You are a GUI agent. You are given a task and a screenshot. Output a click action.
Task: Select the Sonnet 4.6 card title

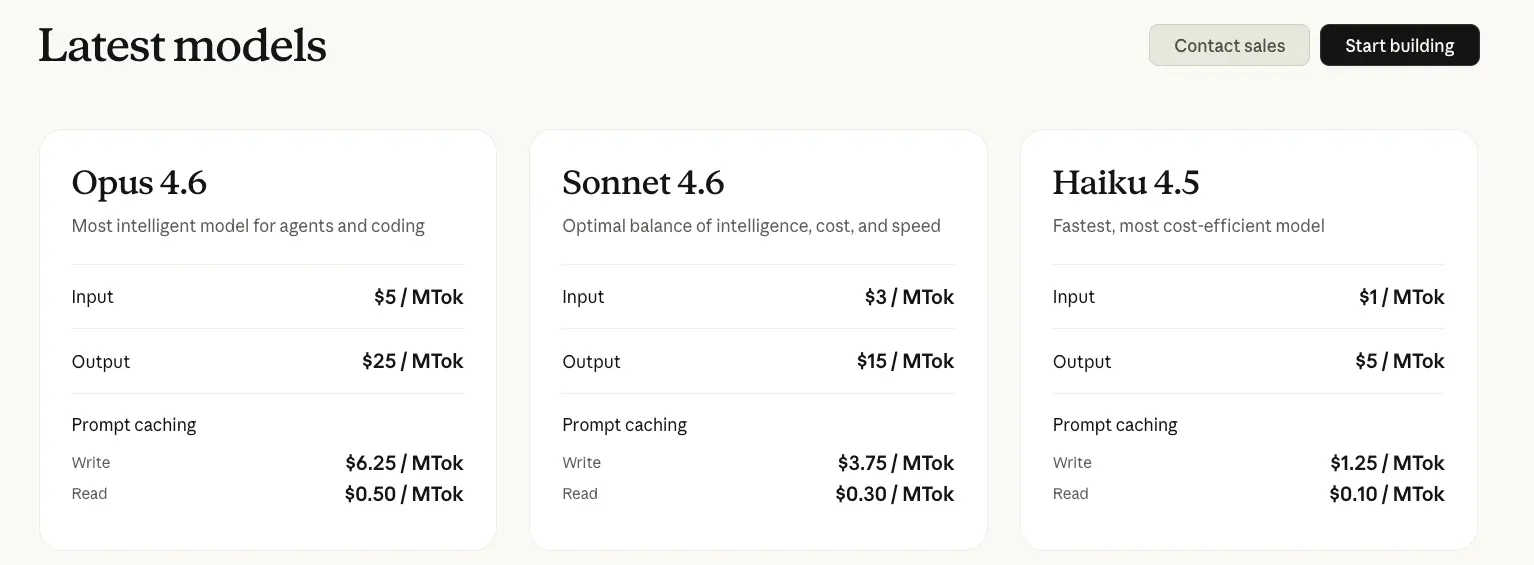(x=643, y=183)
